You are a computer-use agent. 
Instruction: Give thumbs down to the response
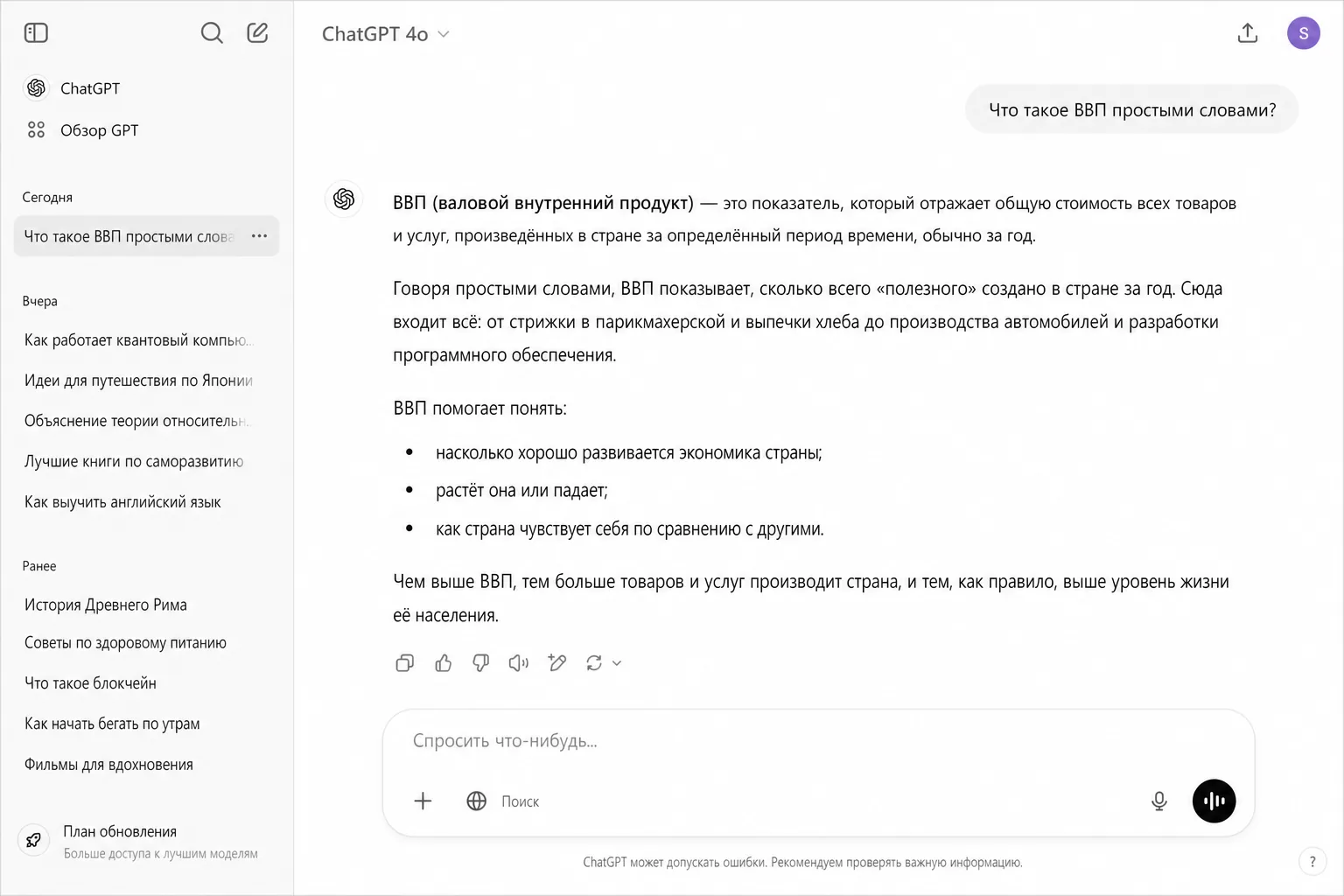pyautogui.click(x=481, y=663)
